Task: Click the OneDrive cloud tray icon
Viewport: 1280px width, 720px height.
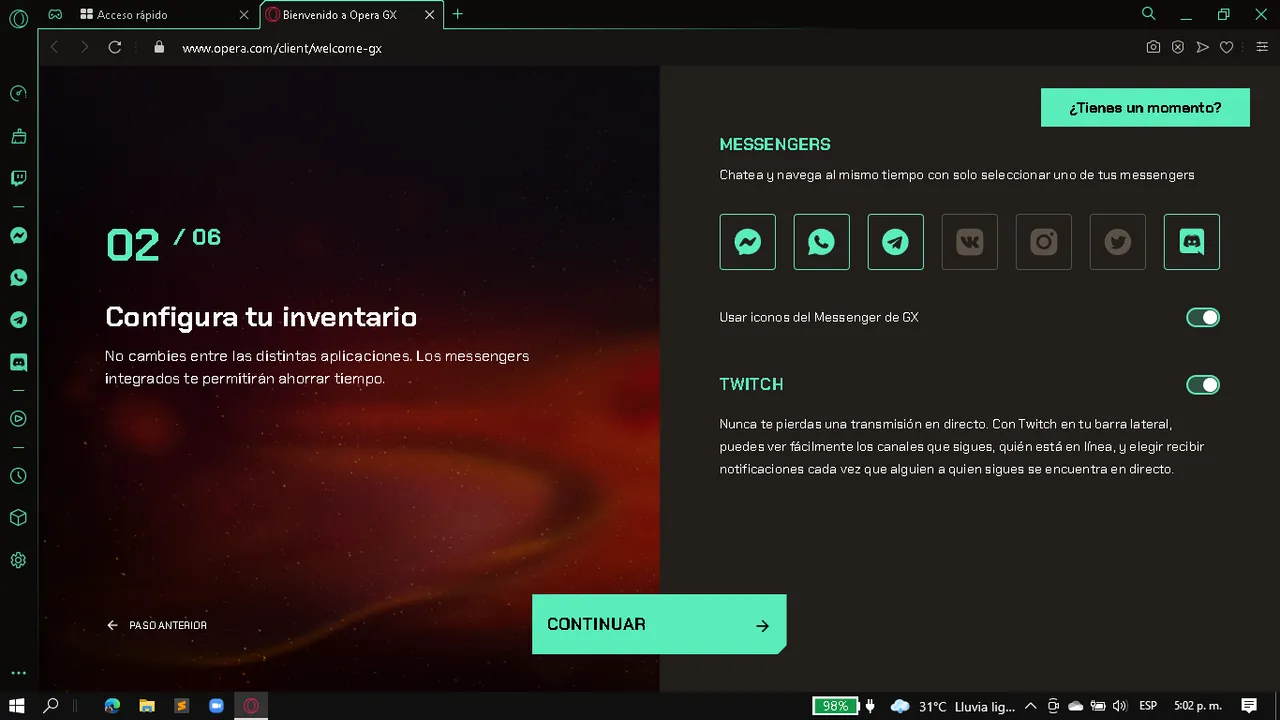Action: [1076, 706]
